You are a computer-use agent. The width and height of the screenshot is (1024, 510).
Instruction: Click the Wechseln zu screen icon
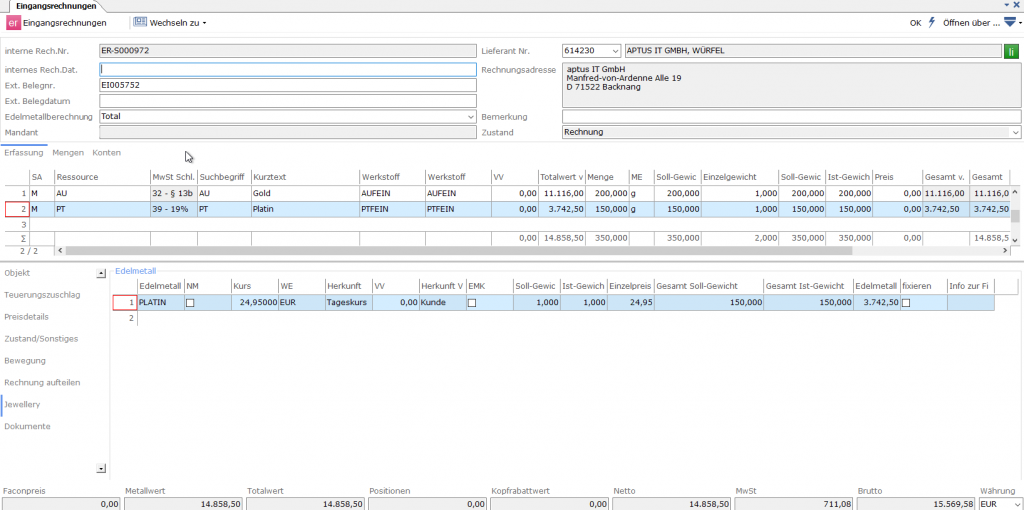click(x=140, y=22)
